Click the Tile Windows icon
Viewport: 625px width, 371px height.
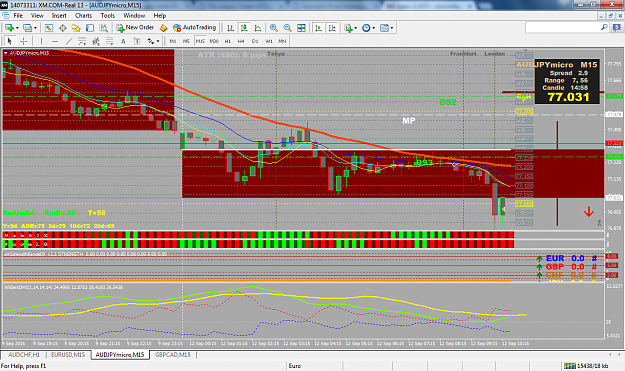(x=301, y=27)
